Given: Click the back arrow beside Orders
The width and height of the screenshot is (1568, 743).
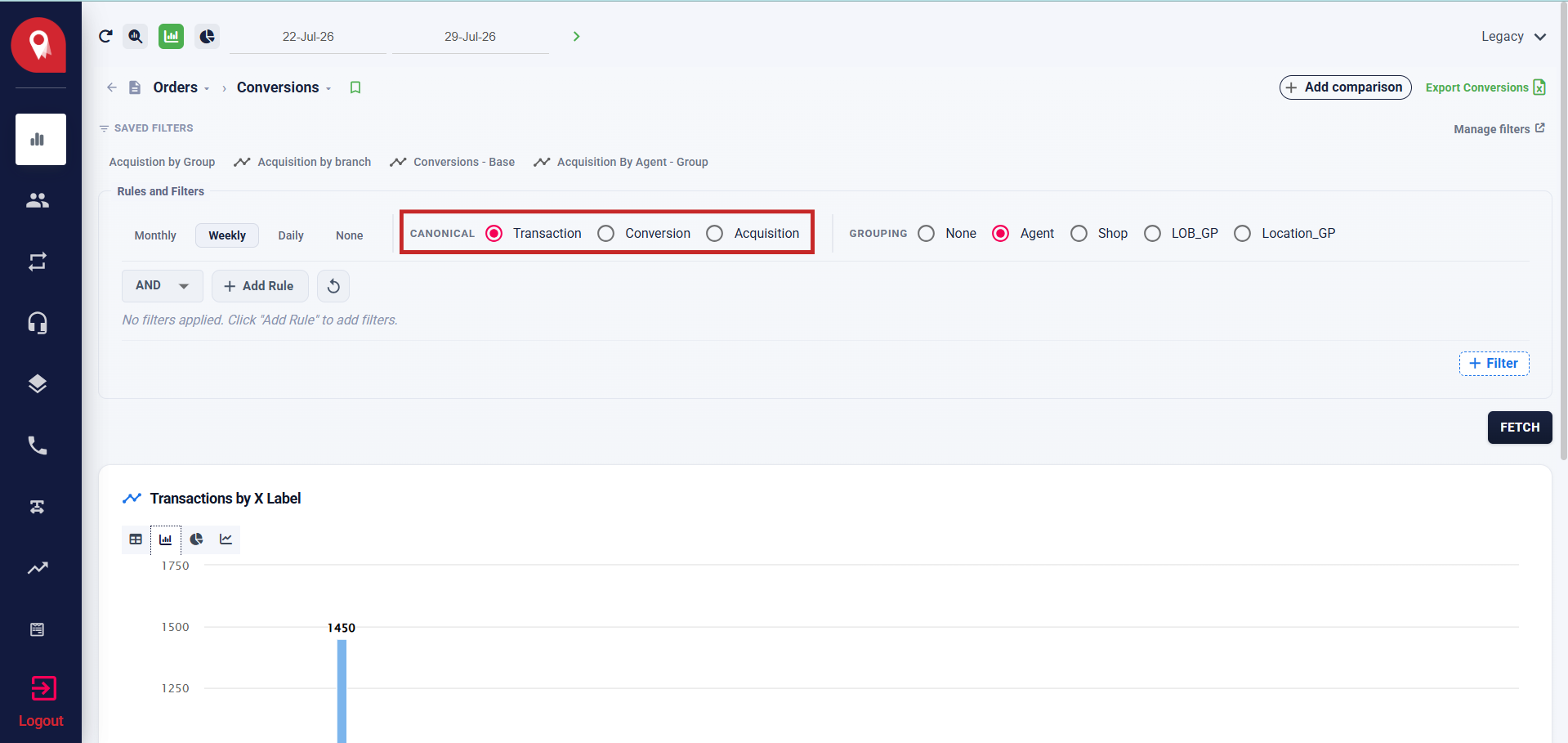Looking at the screenshot, I should coord(112,87).
